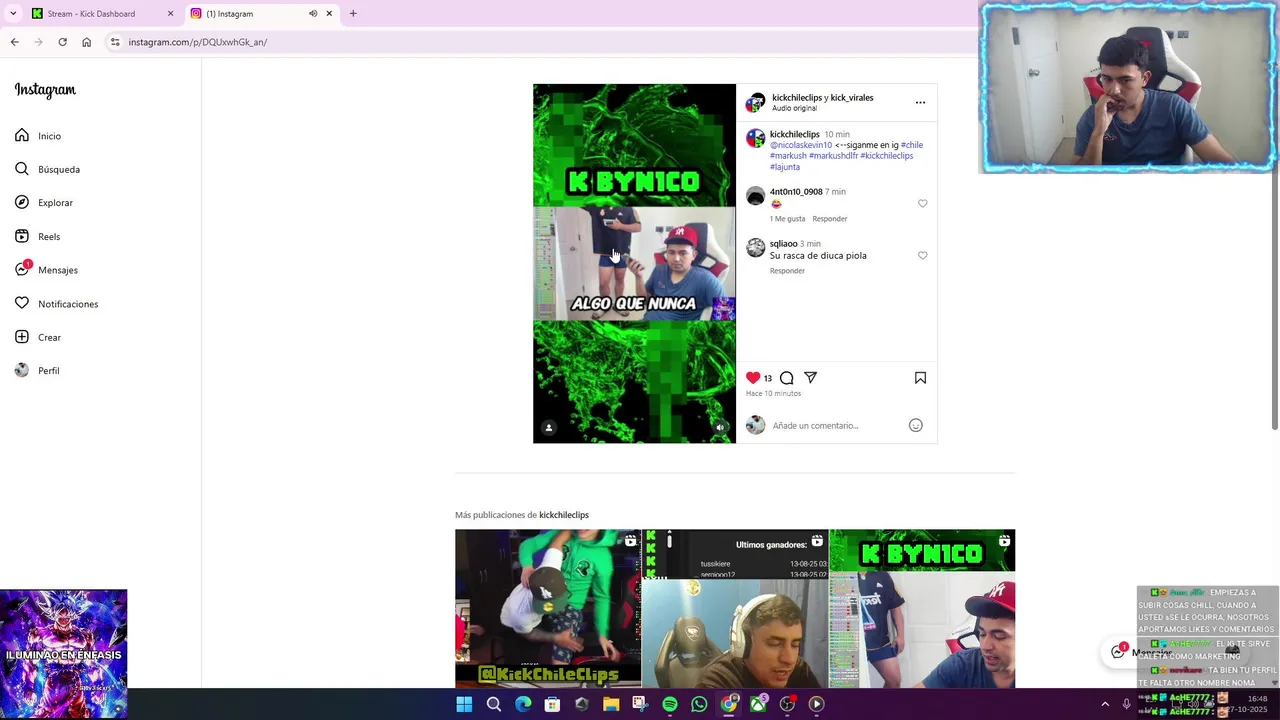1280x720 pixels.
Task: Open the third K BYNICO reel thumbnail
Action: pyautogui.click(x=922, y=608)
